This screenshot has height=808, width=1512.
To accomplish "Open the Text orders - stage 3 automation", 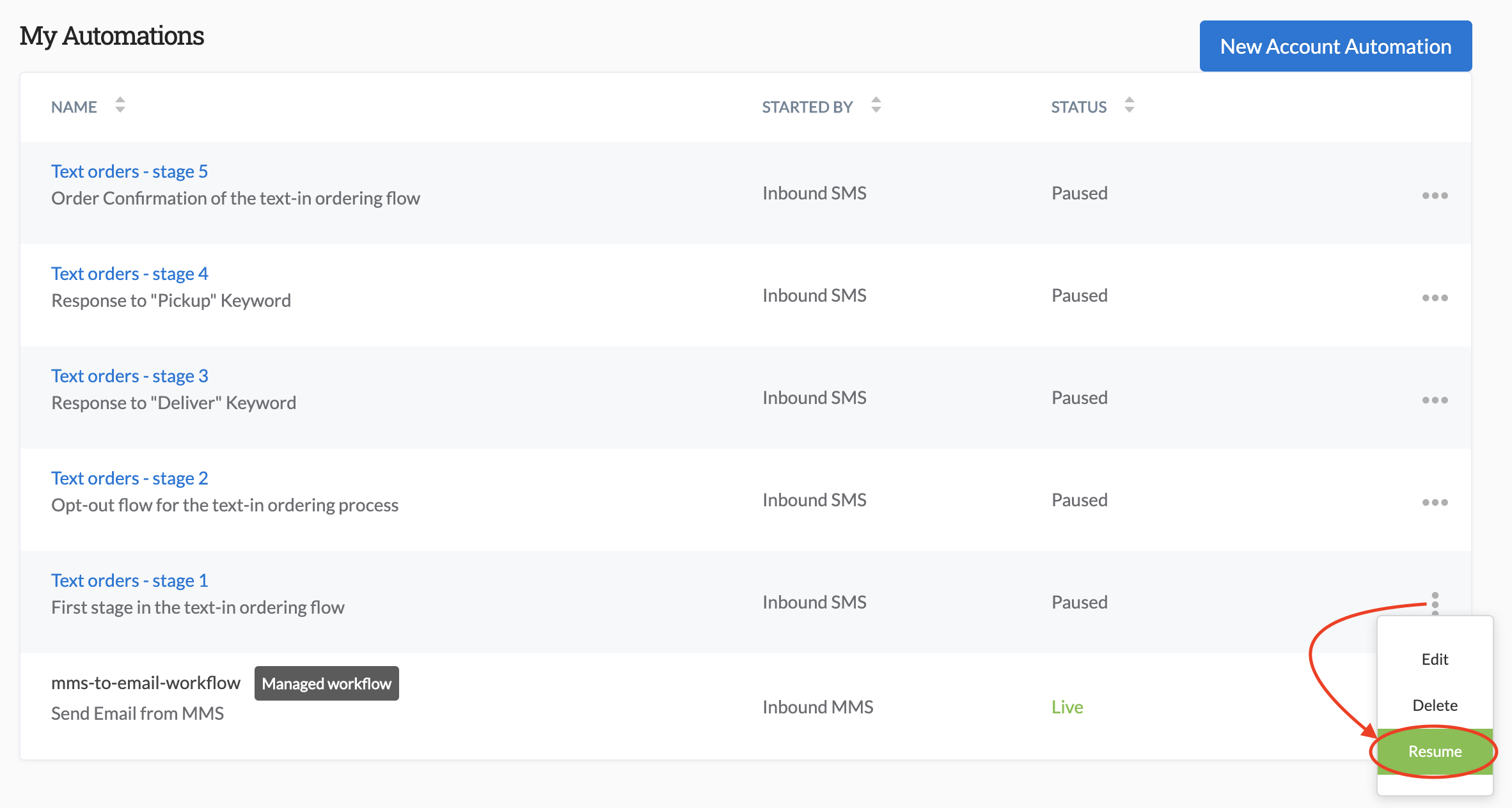I will (x=129, y=376).
